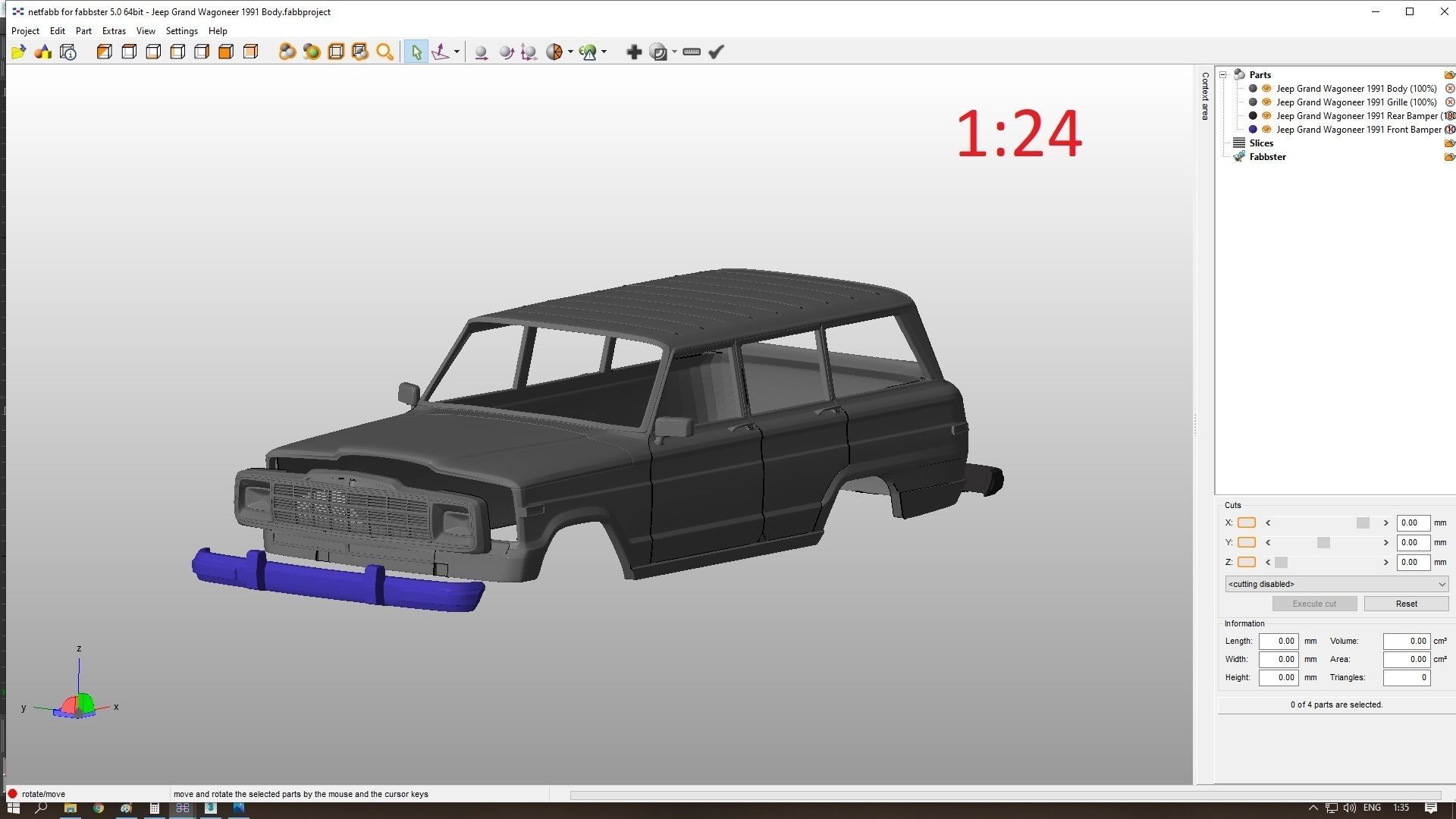
Task: Open the Settings menu
Action: 182,31
